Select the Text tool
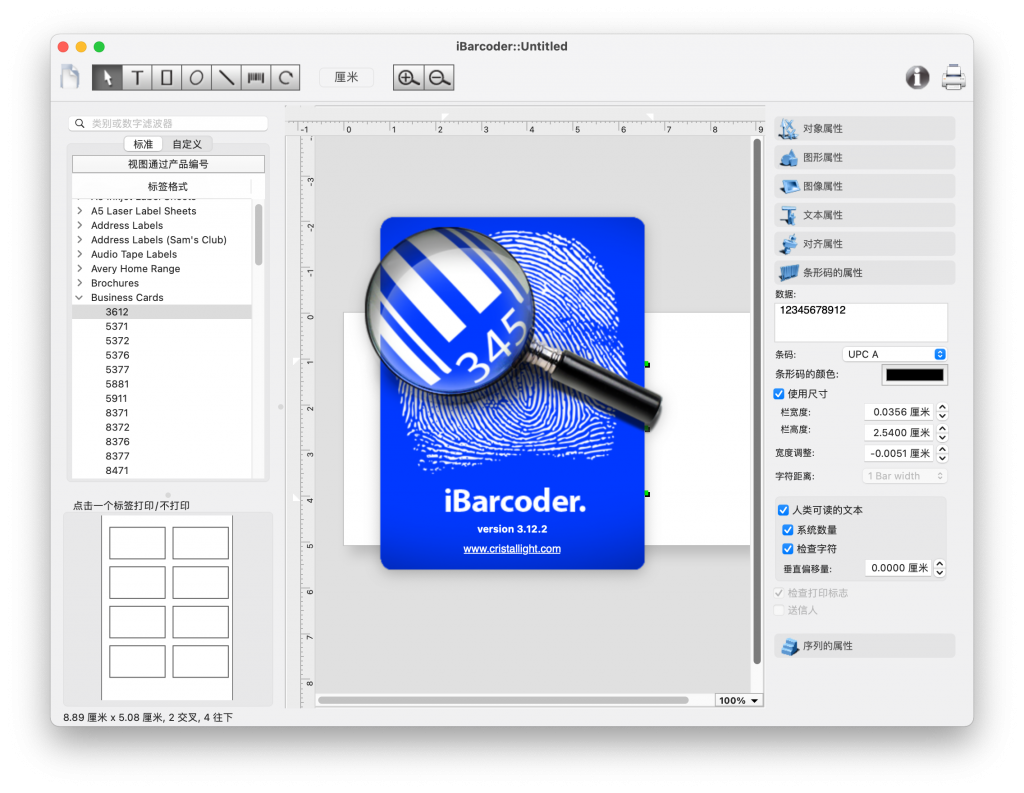This screenshot has width=1024, height=793. pyautogui.click(x=137, y=78)
